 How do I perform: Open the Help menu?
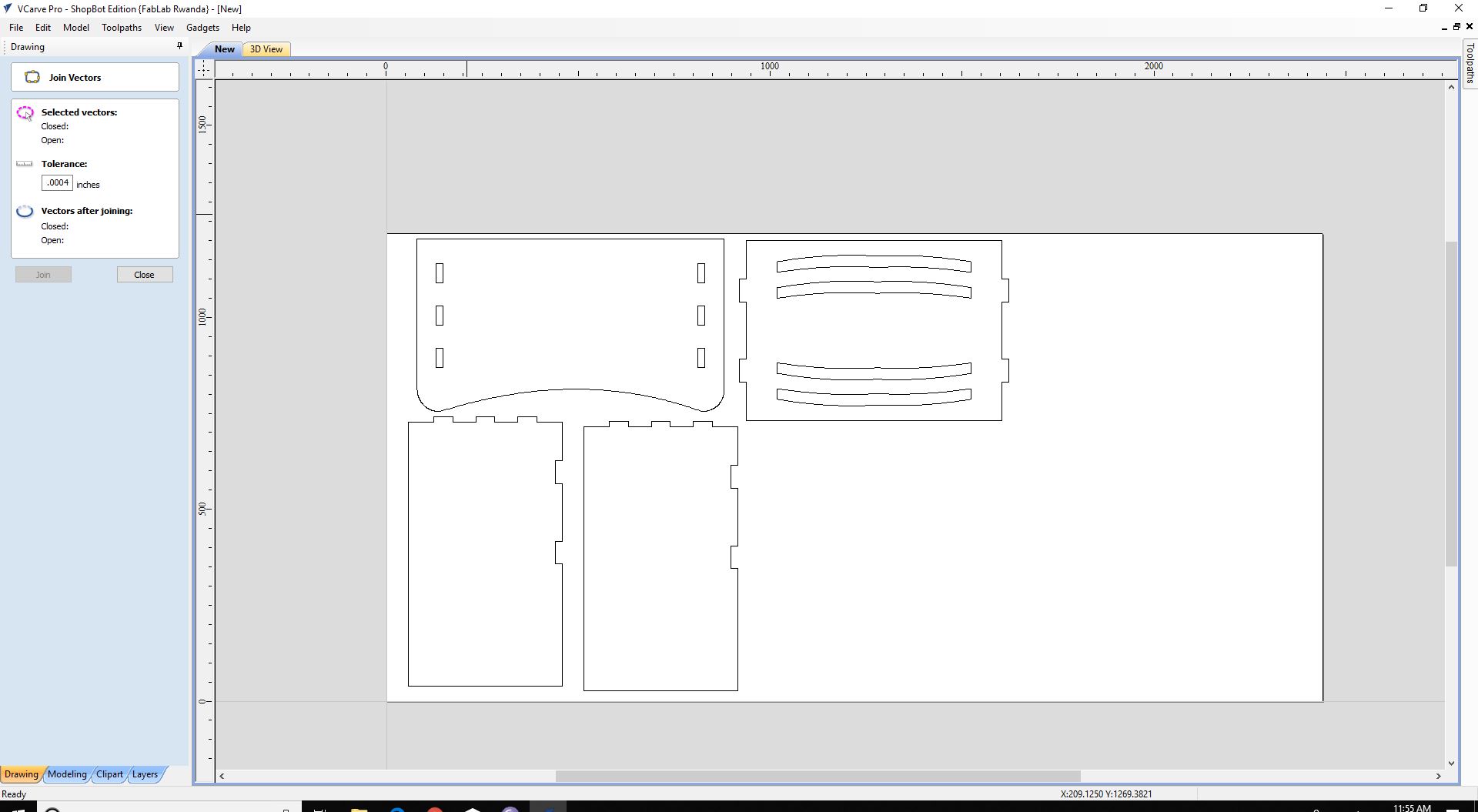[241, 28]
